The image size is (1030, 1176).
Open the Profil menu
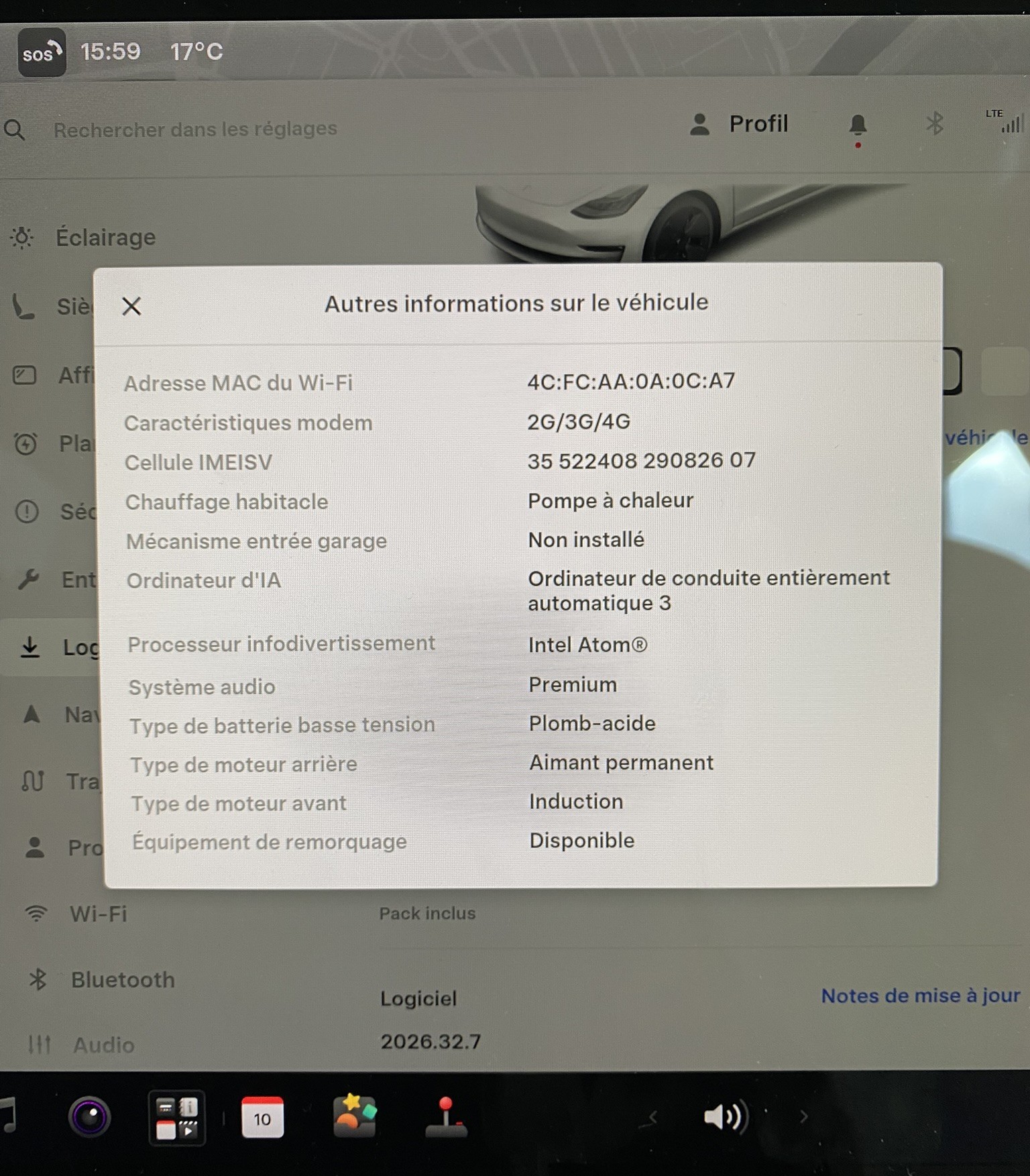click(738, 124)
